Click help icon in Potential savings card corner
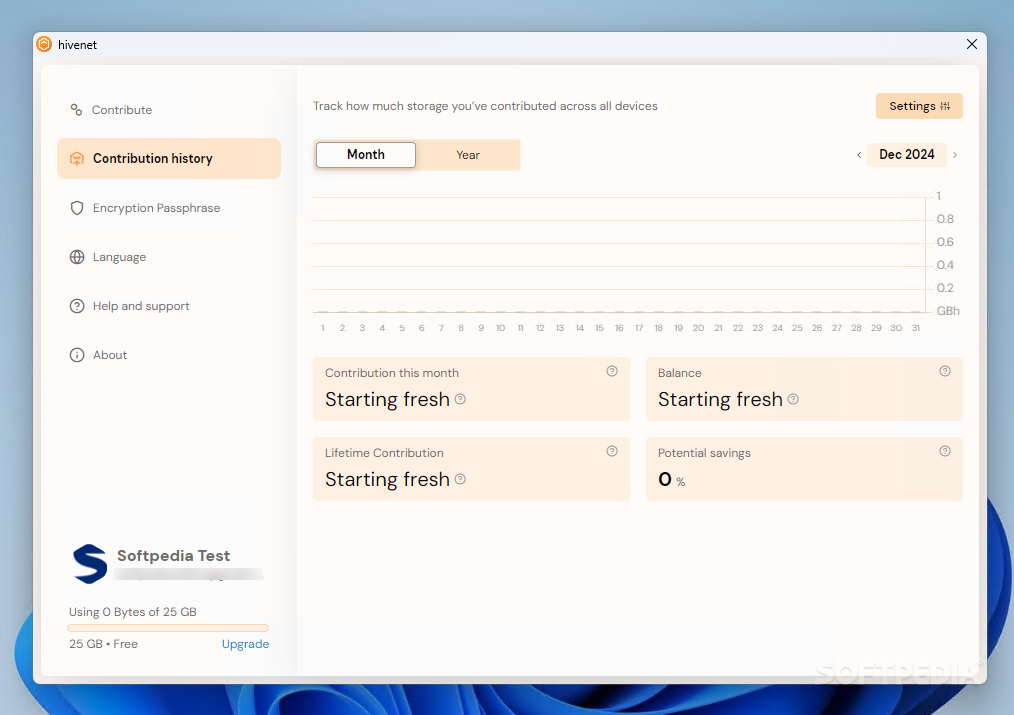Screen dimensions: 1014x715 945,451
